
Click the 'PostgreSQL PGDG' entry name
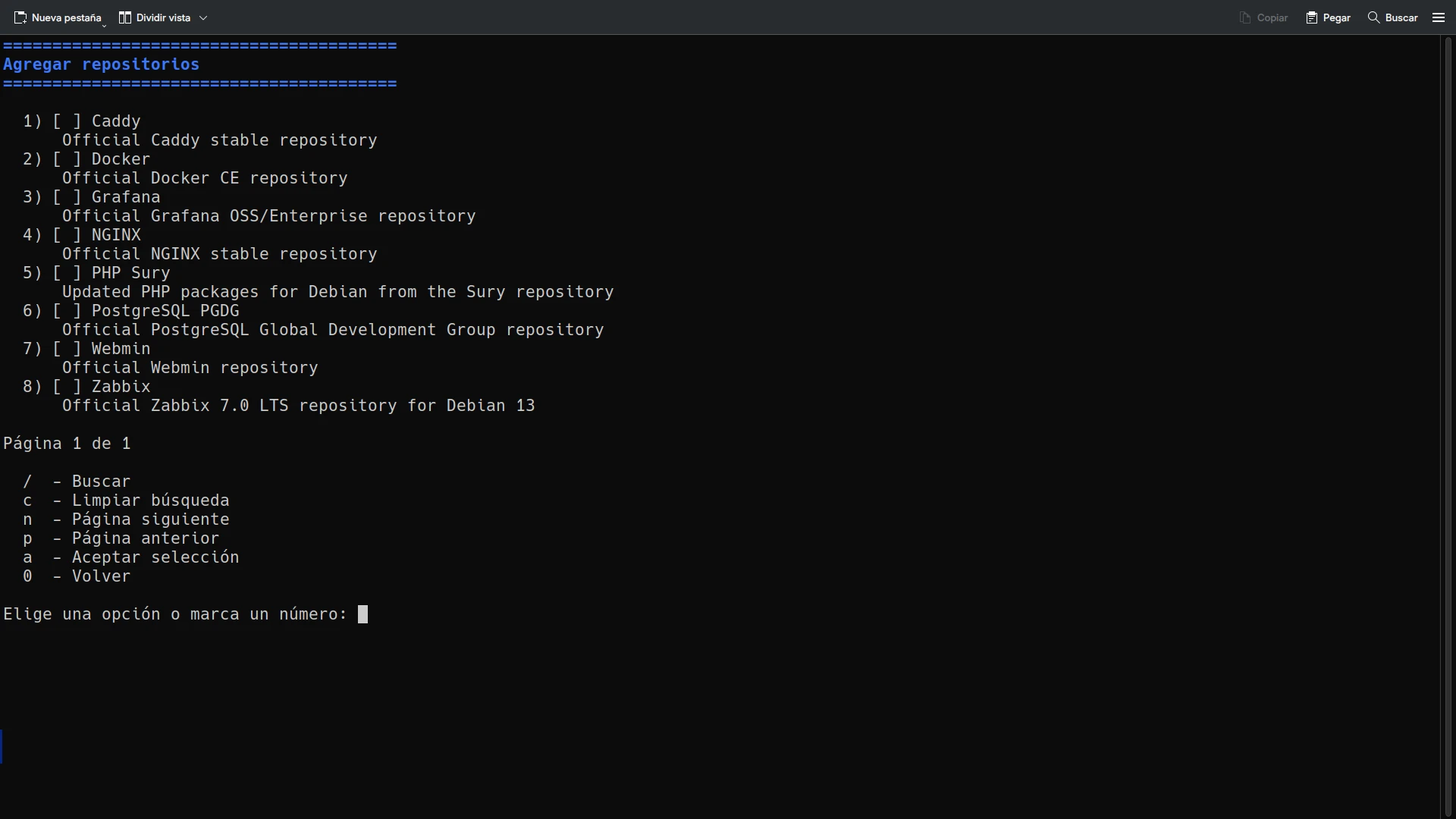tap(165, 311)
